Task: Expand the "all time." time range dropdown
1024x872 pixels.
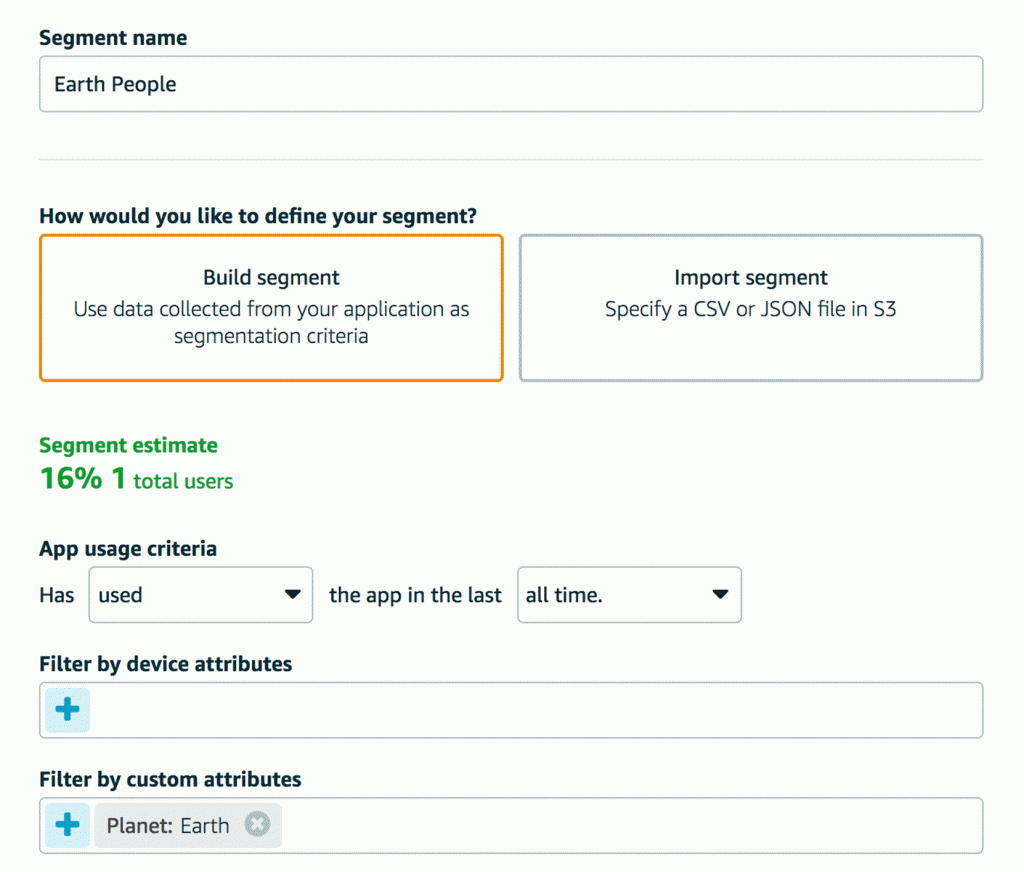Action: (629, 595)
